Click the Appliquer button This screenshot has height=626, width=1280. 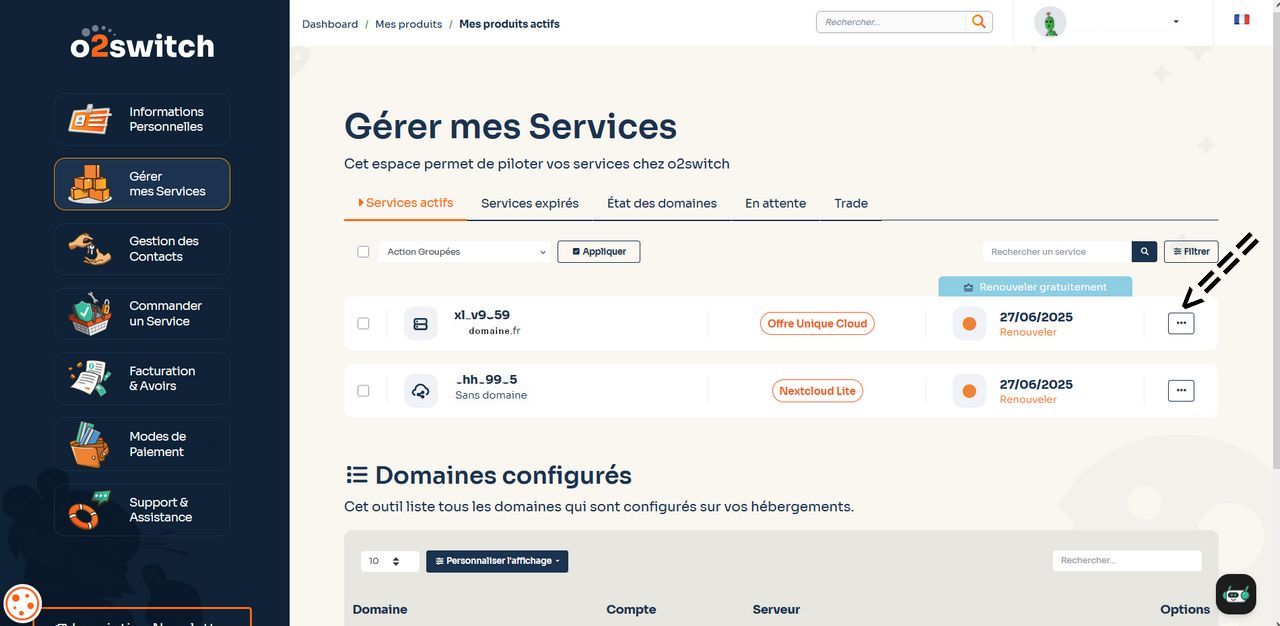click(x=598, y=252)
